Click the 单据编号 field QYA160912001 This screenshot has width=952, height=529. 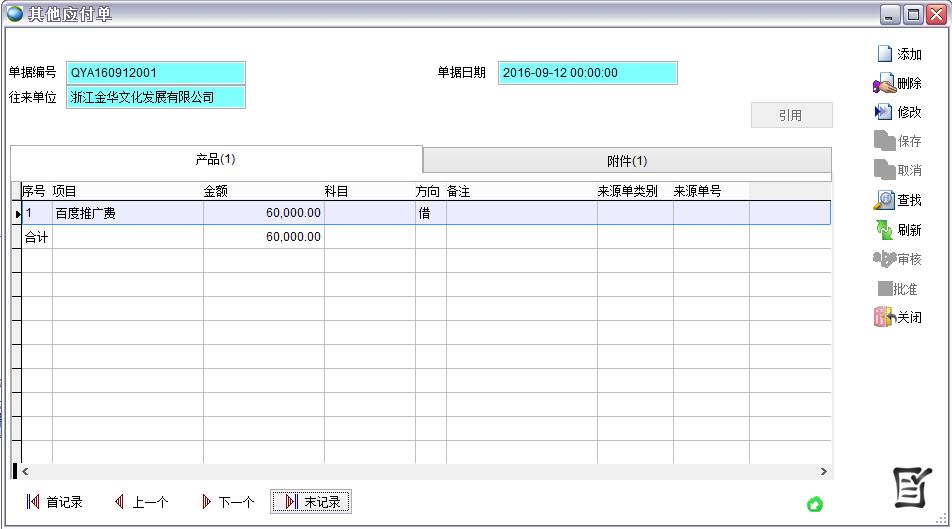point(156,73)
